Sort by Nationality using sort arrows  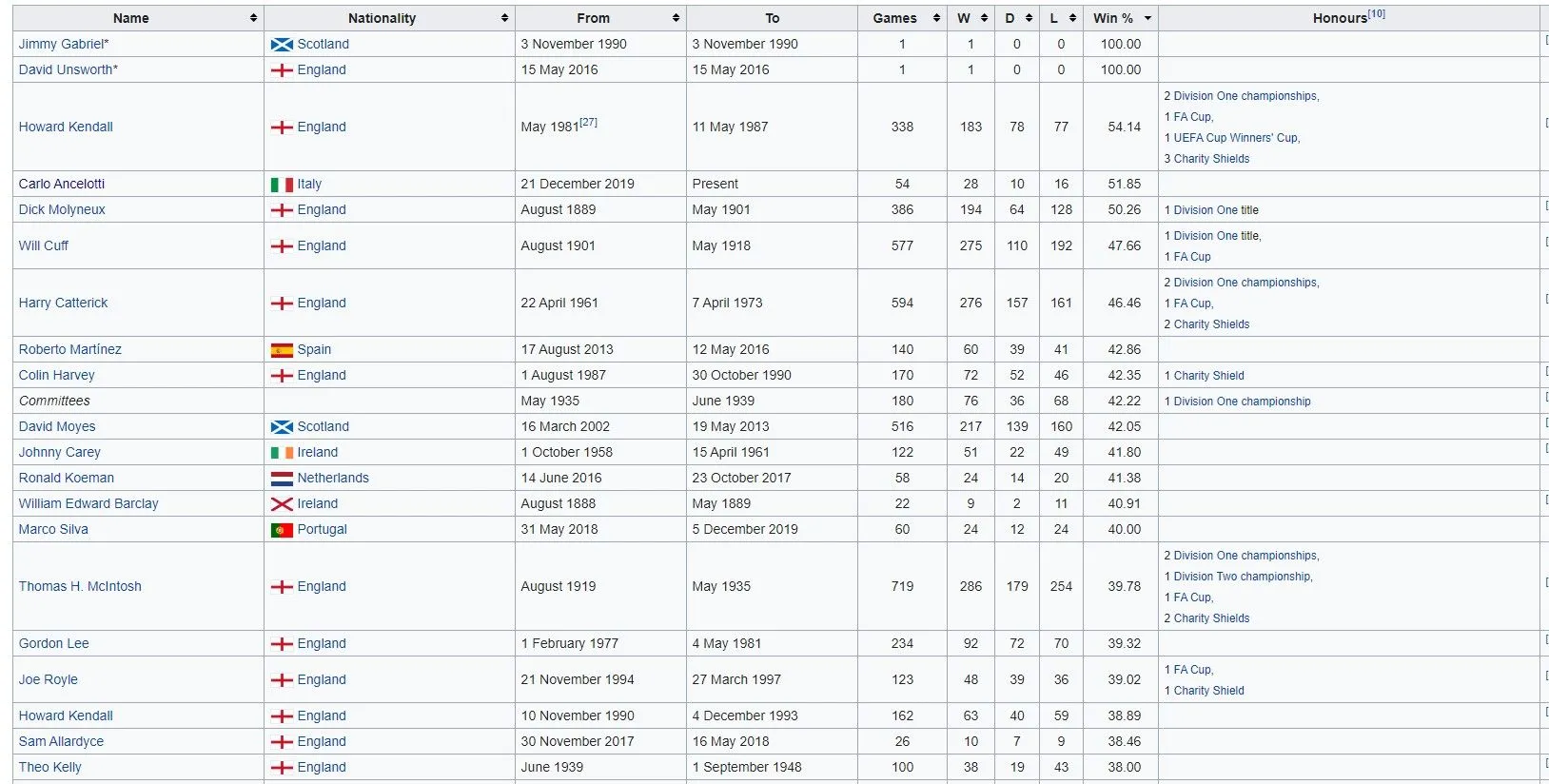point(504,18)
